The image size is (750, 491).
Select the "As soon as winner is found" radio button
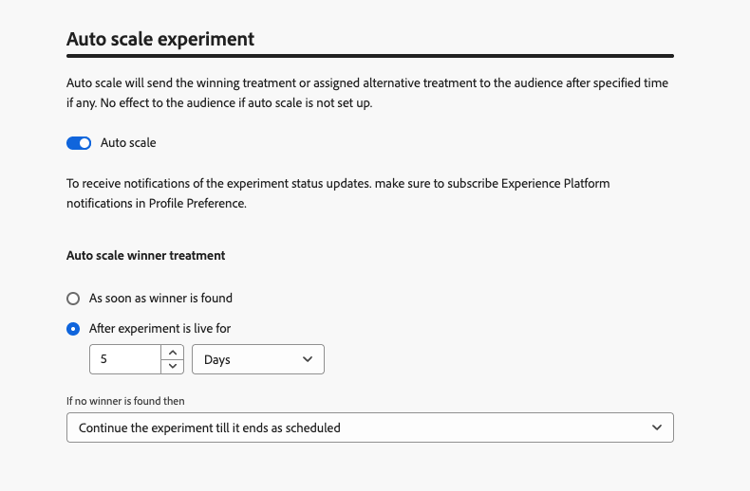(x=73, y=298)
